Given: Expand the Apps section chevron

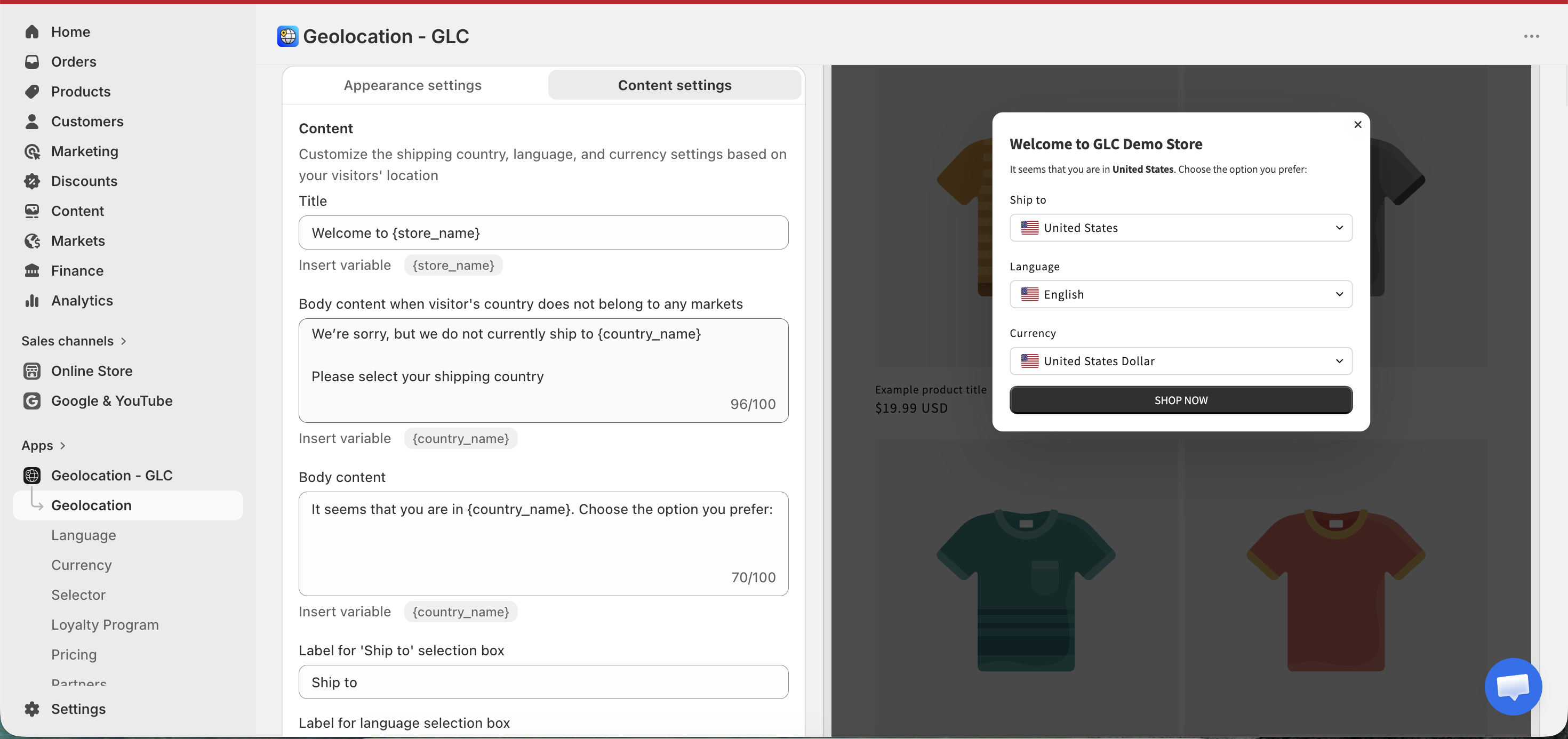Looking at the screenshot, I should 63,445.
